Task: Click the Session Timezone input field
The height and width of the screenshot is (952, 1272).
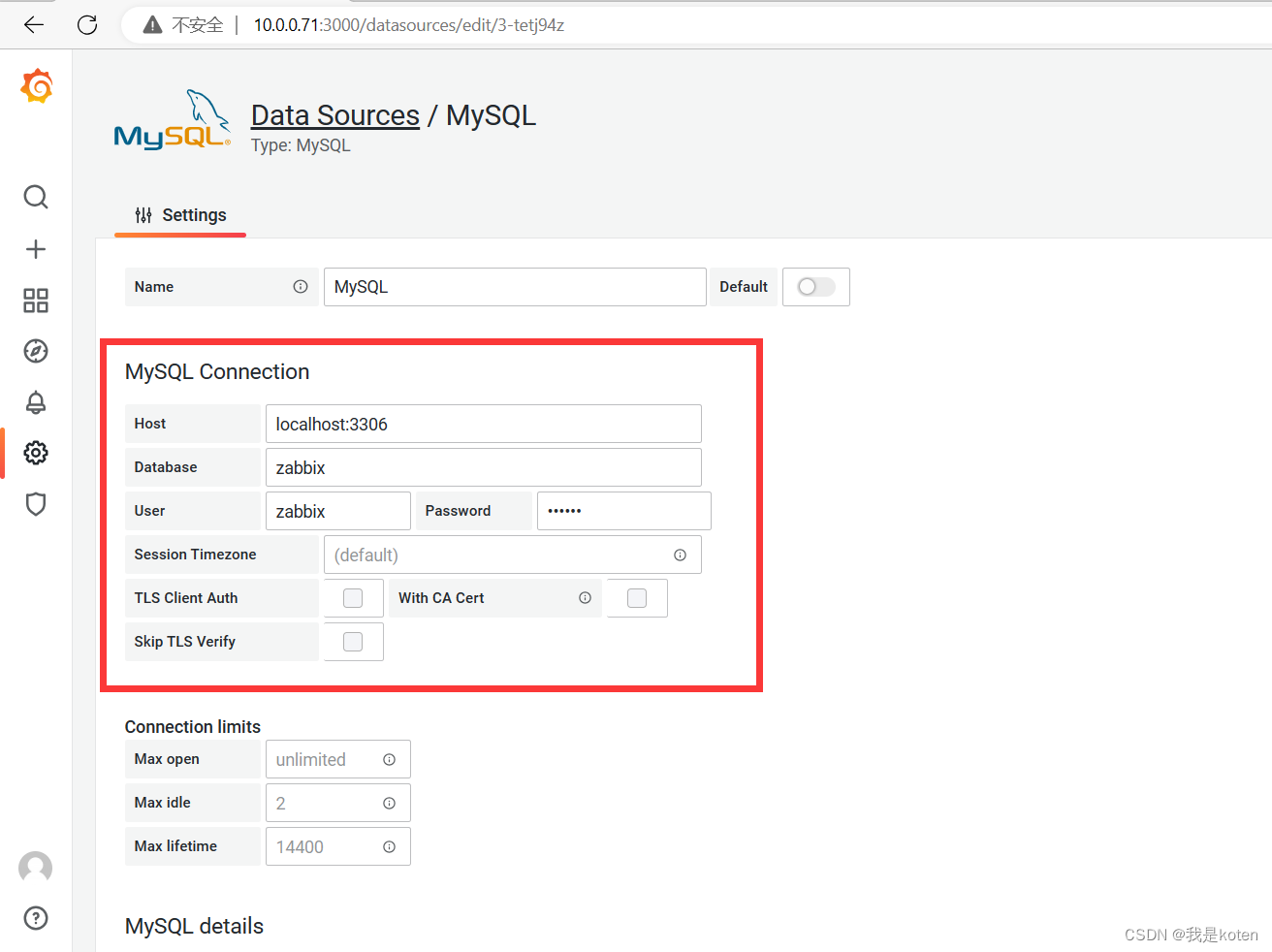Action: (x=513, y=555)
